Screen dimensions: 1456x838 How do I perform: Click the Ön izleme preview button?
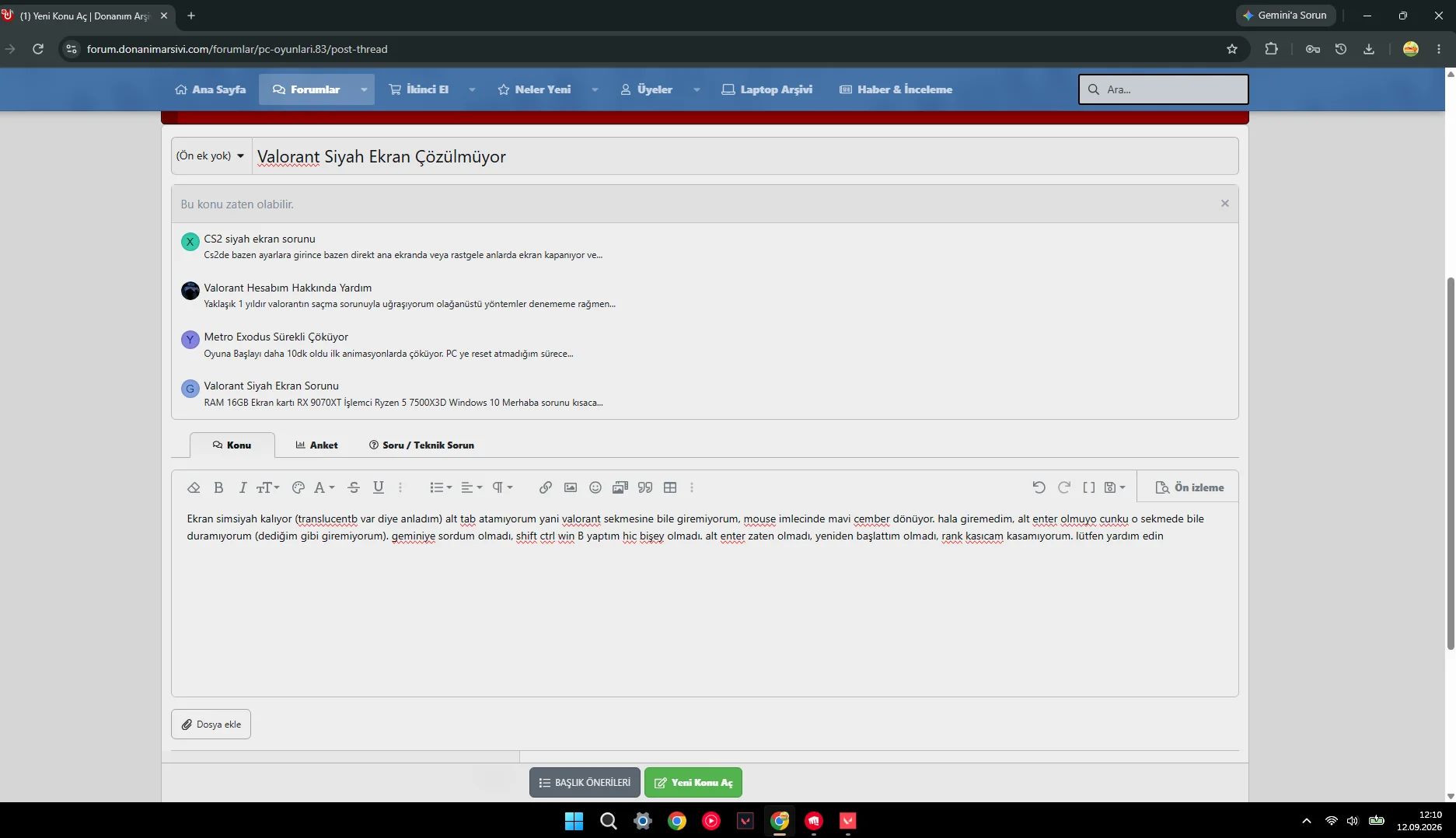(1189, 487)
